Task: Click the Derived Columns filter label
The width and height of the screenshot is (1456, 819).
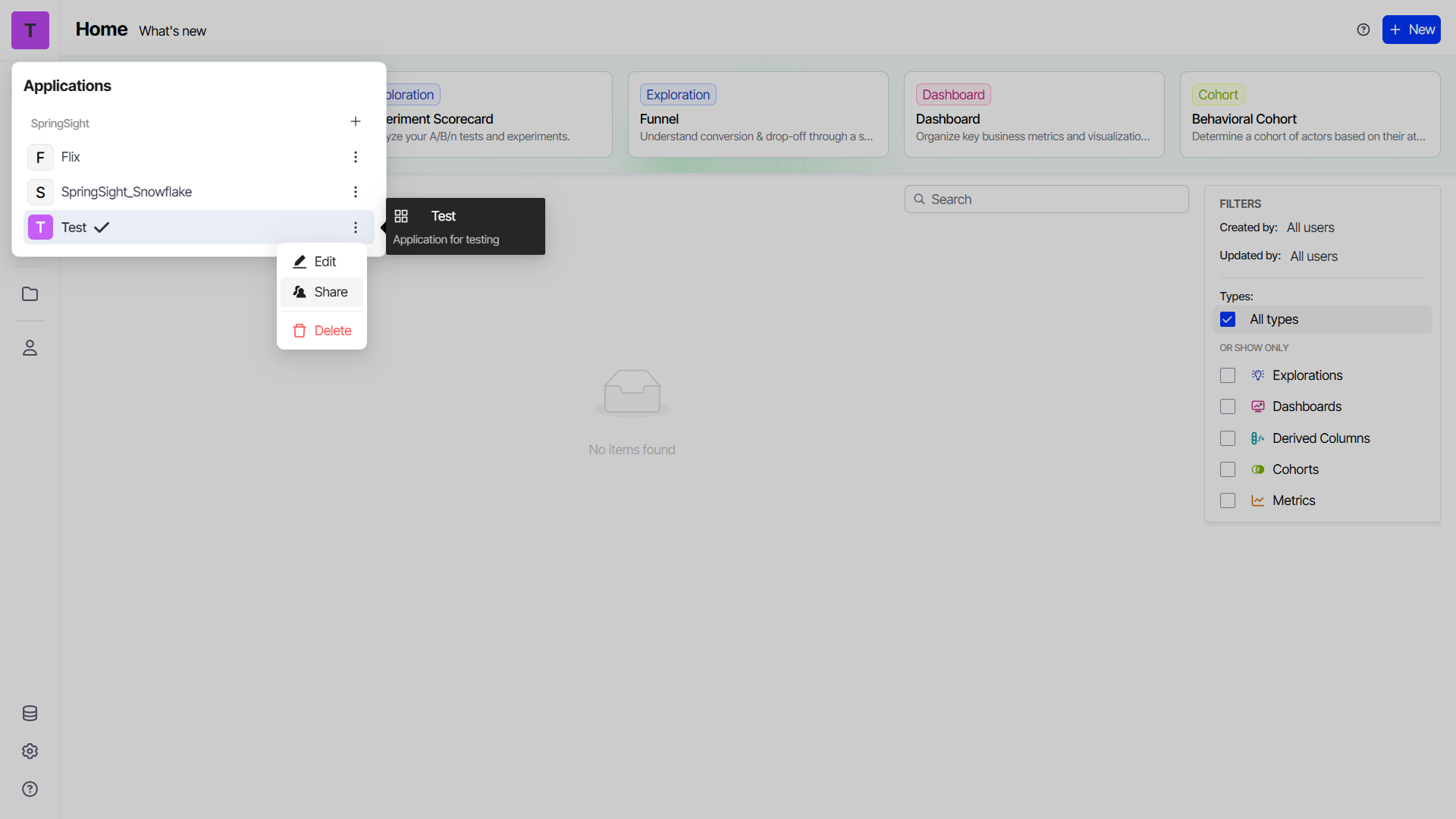Action: [x=1321, y=438]
